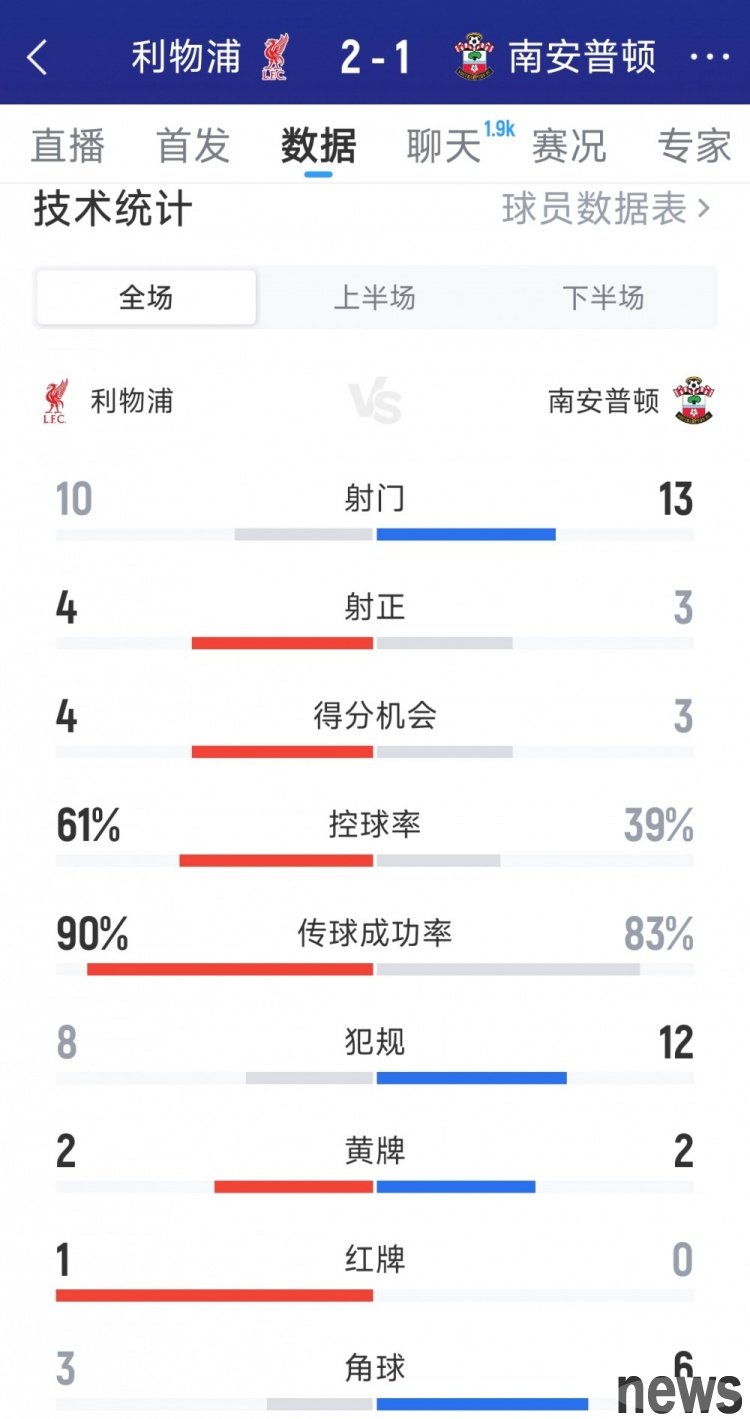750x1419 pixels.
Task: Open the 直播 live tab
Action: (68, 146)
